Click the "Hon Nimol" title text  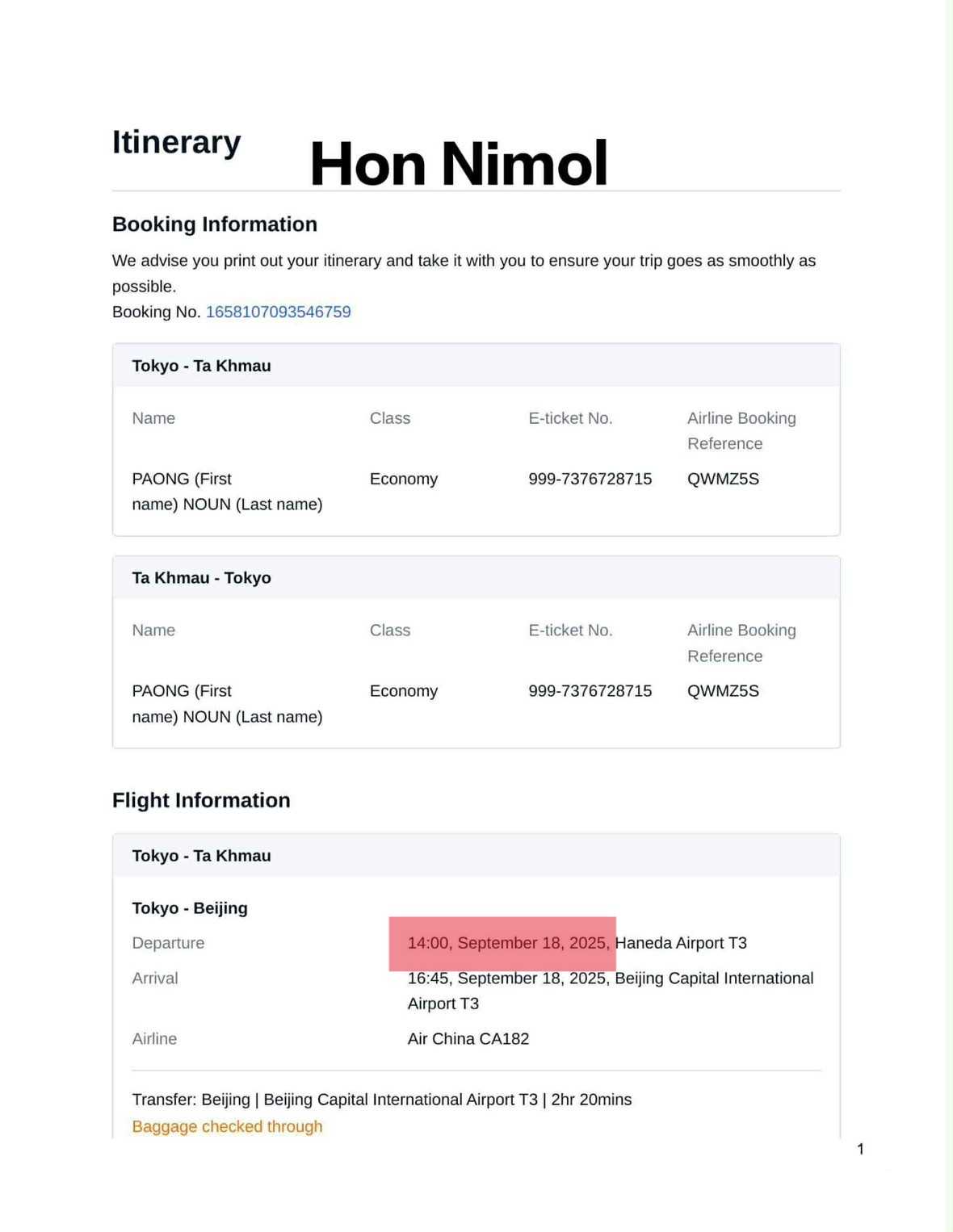(458, 164)
